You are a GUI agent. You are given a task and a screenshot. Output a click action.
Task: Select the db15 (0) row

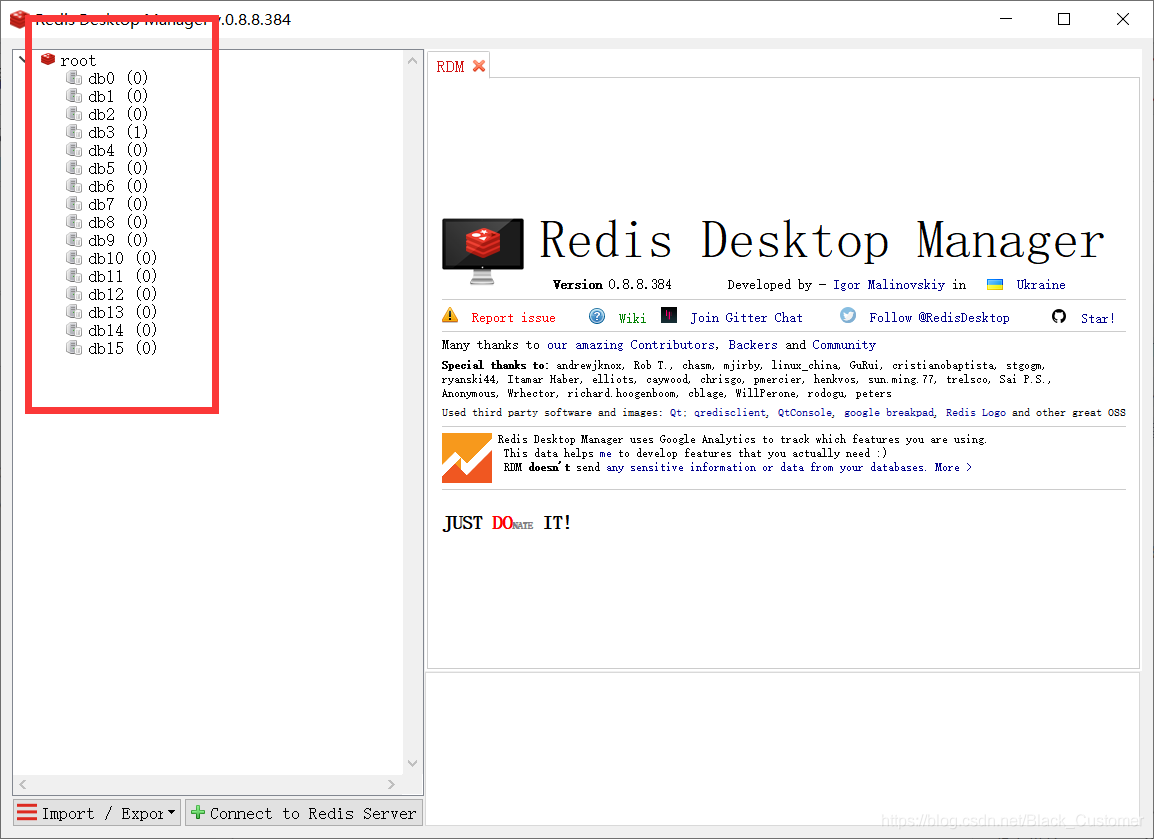pos(122,349)
